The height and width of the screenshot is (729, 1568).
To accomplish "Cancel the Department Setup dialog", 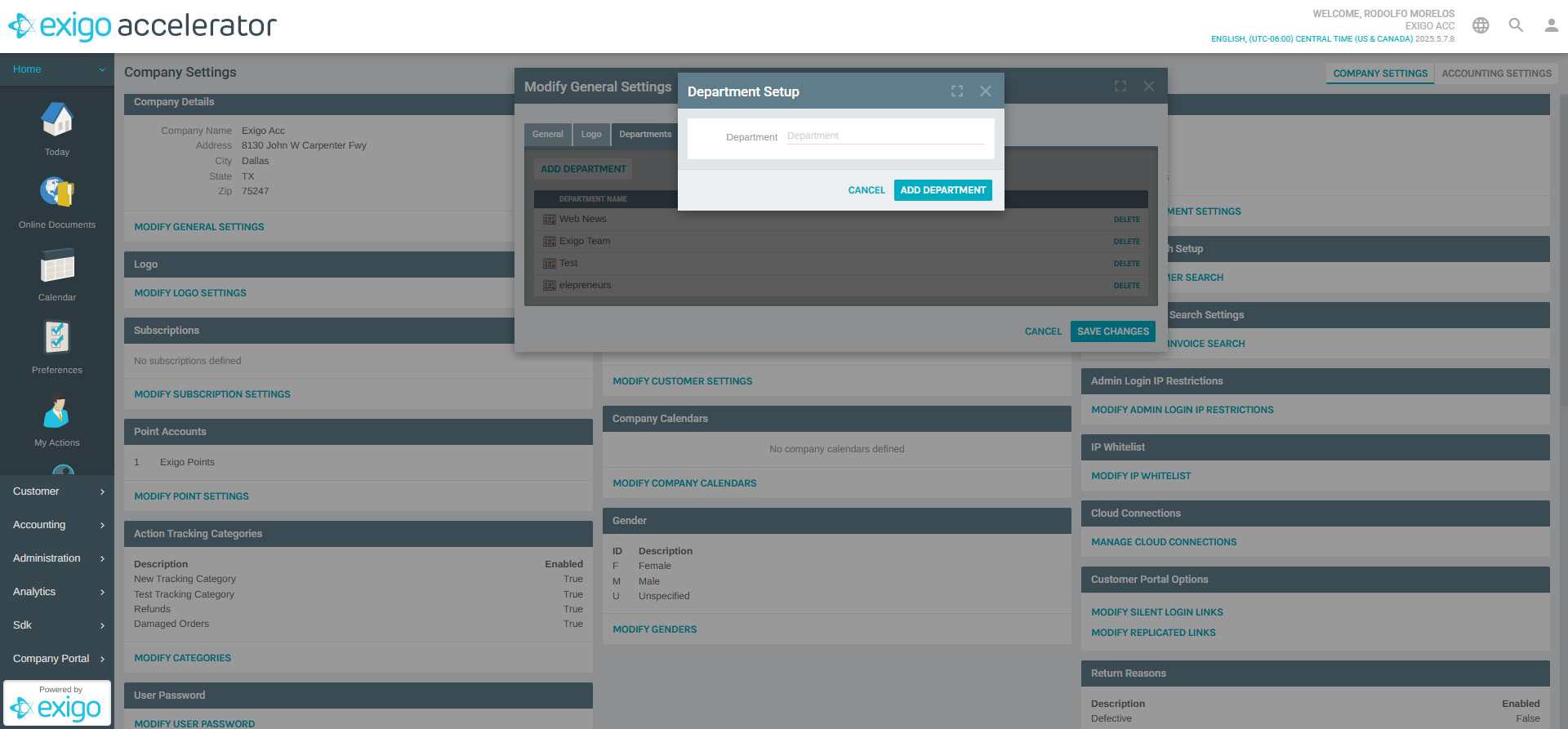I will [866, 190].
